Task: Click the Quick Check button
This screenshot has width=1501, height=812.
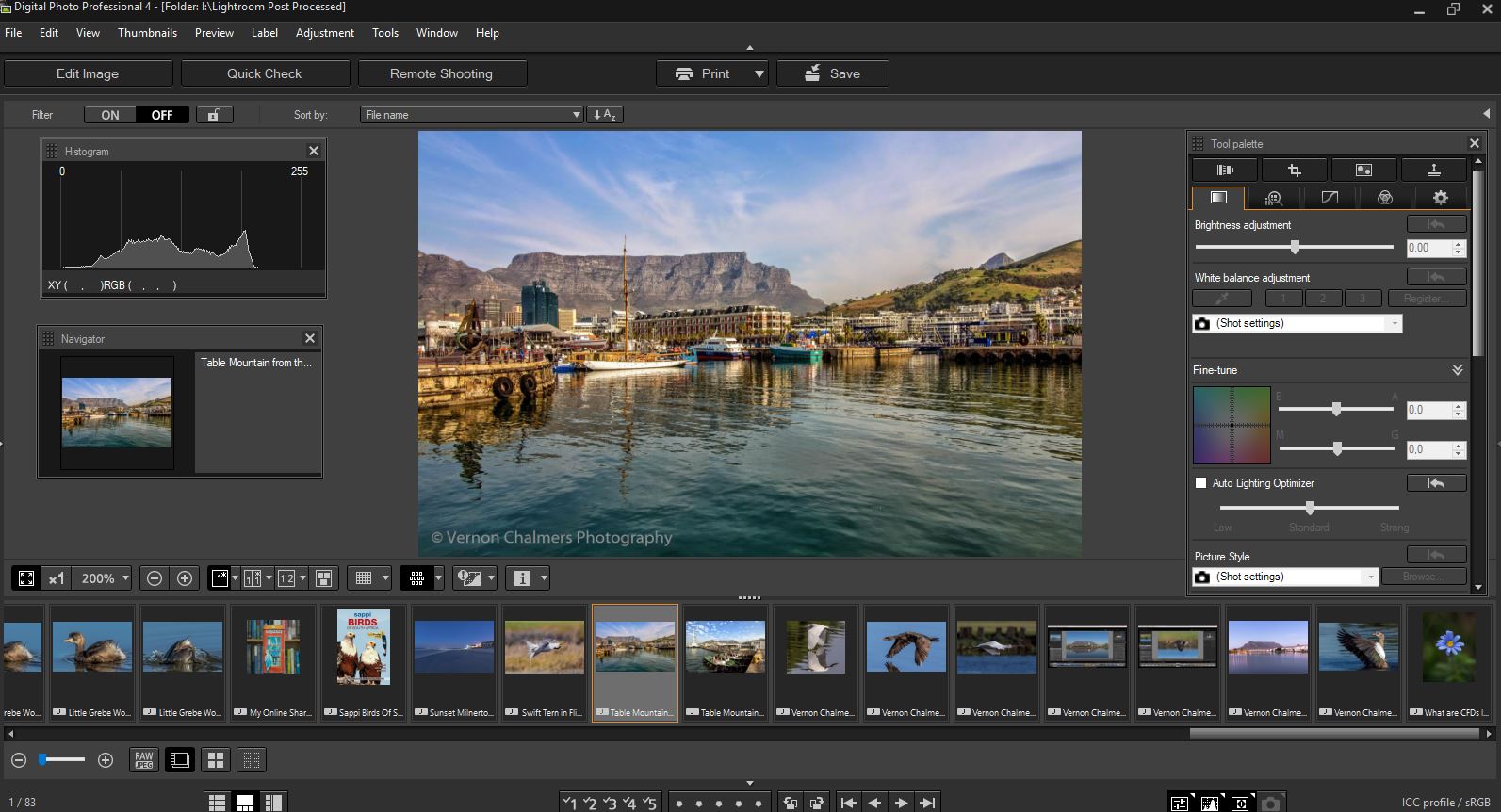Action: (265, 73)
